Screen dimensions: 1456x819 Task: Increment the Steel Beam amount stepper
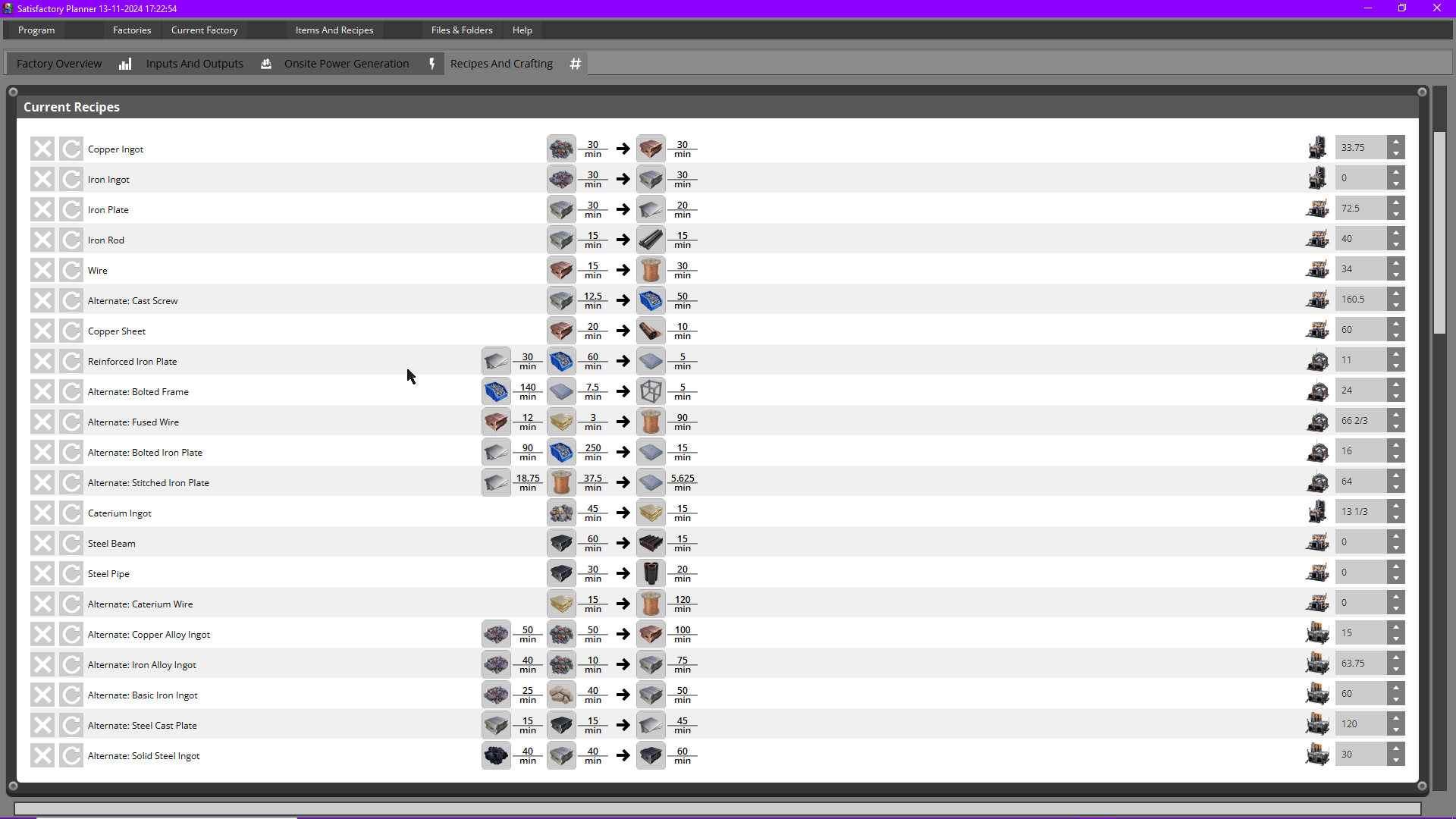pos(1396,536)
